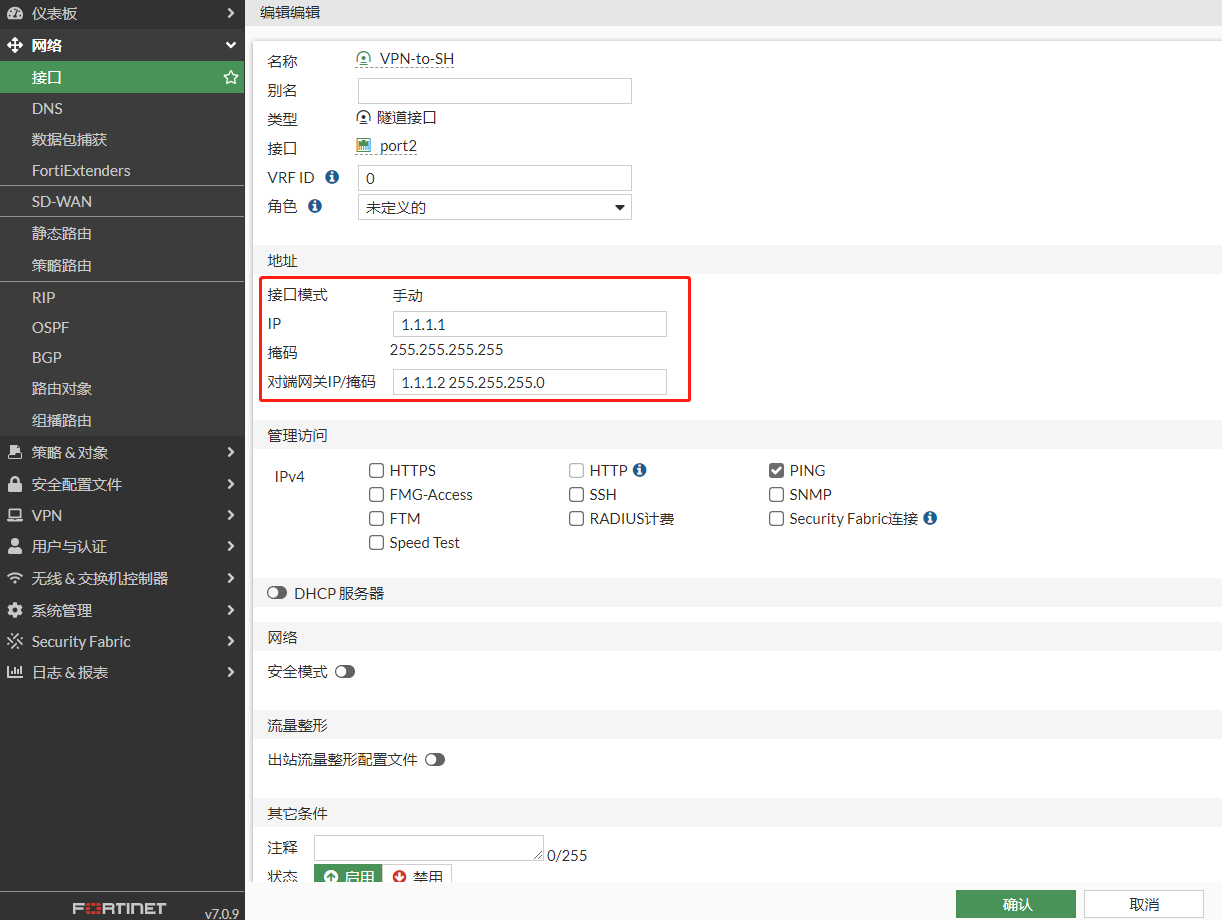Toggle the DHCP 服务器 switch
Screen dimensions: 1222x920
[x=277, y=593]
